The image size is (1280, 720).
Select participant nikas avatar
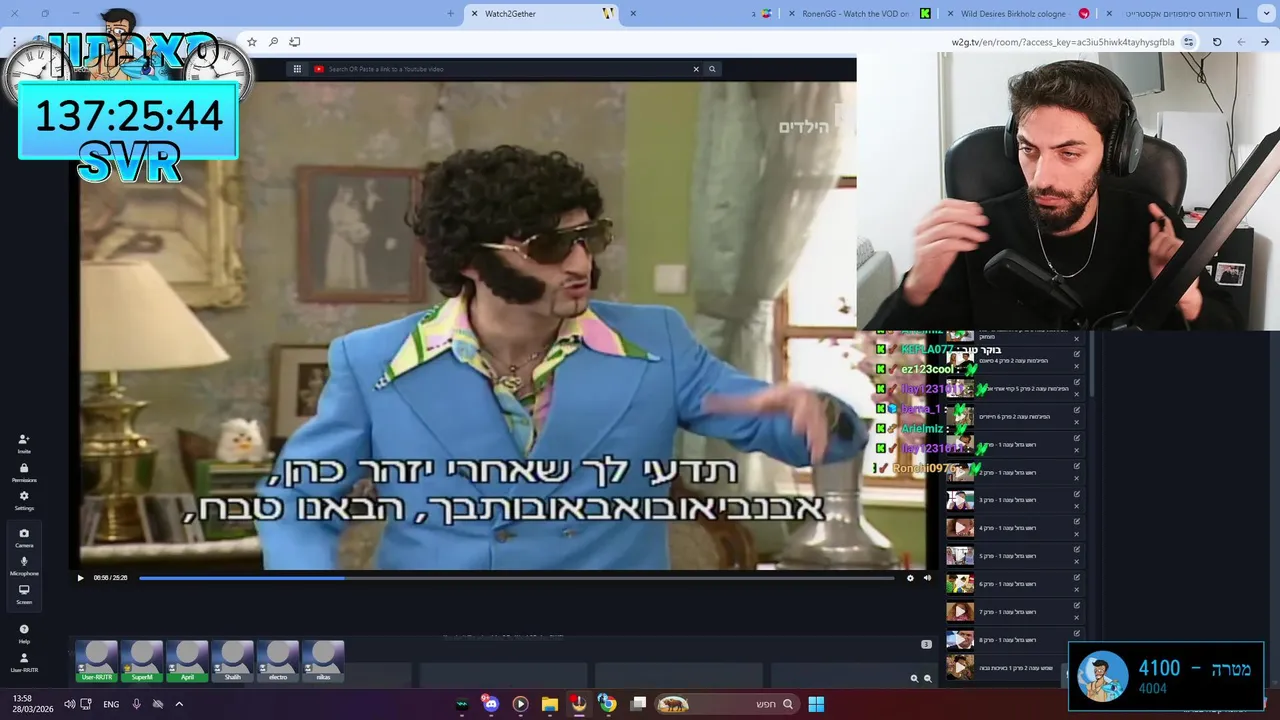[323, 661]
